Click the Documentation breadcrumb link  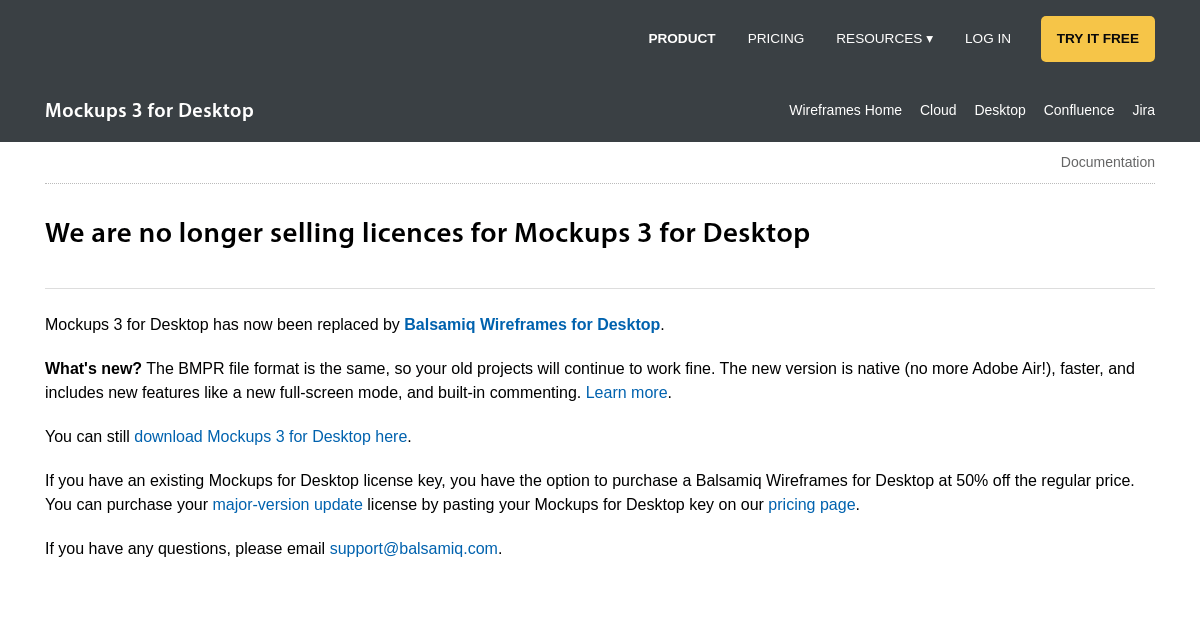click(1107, 161)
